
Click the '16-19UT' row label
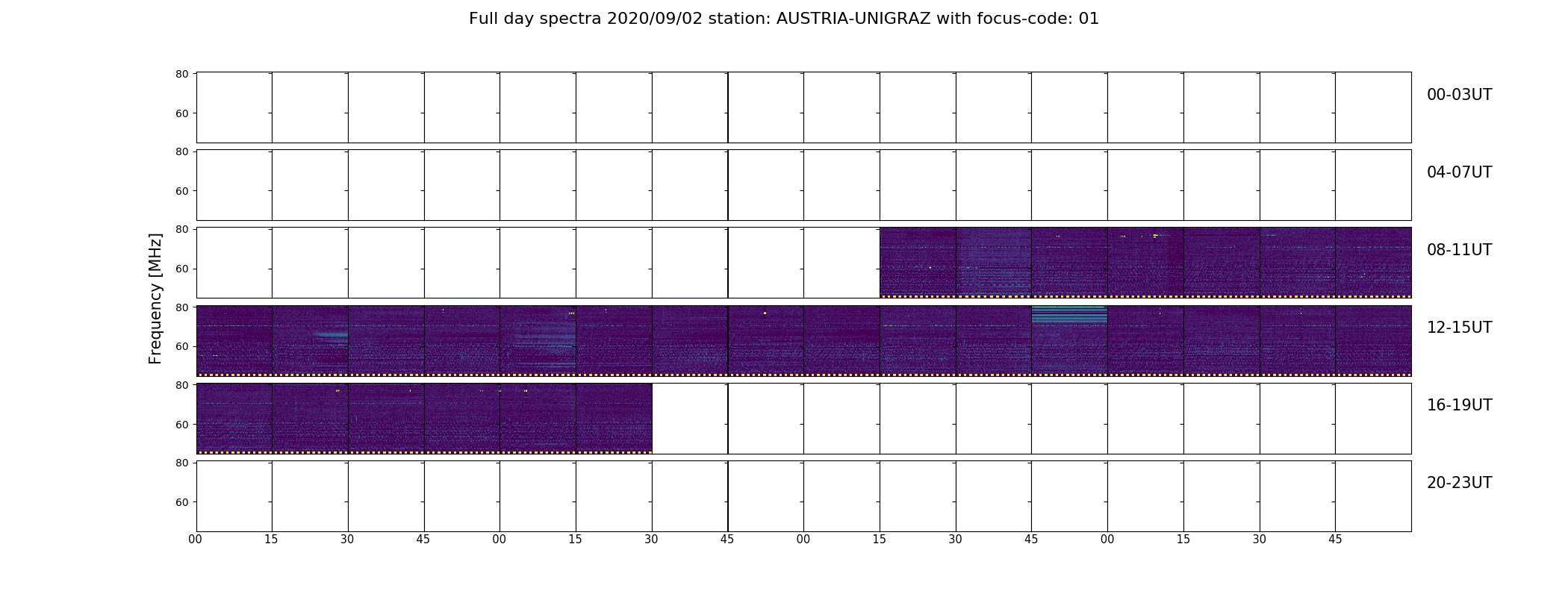coord(1459,405)
